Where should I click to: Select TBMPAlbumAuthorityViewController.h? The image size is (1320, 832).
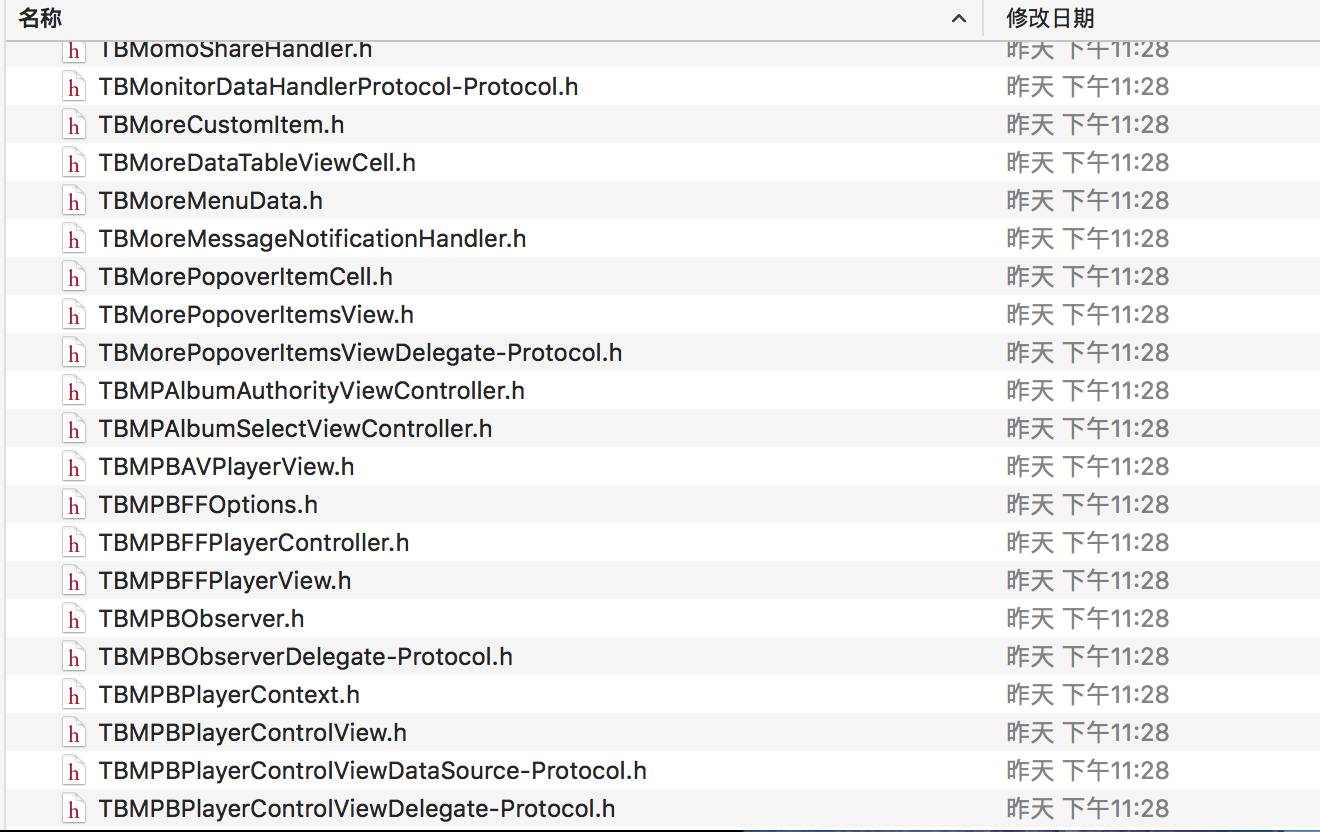(x=311, y=391)
